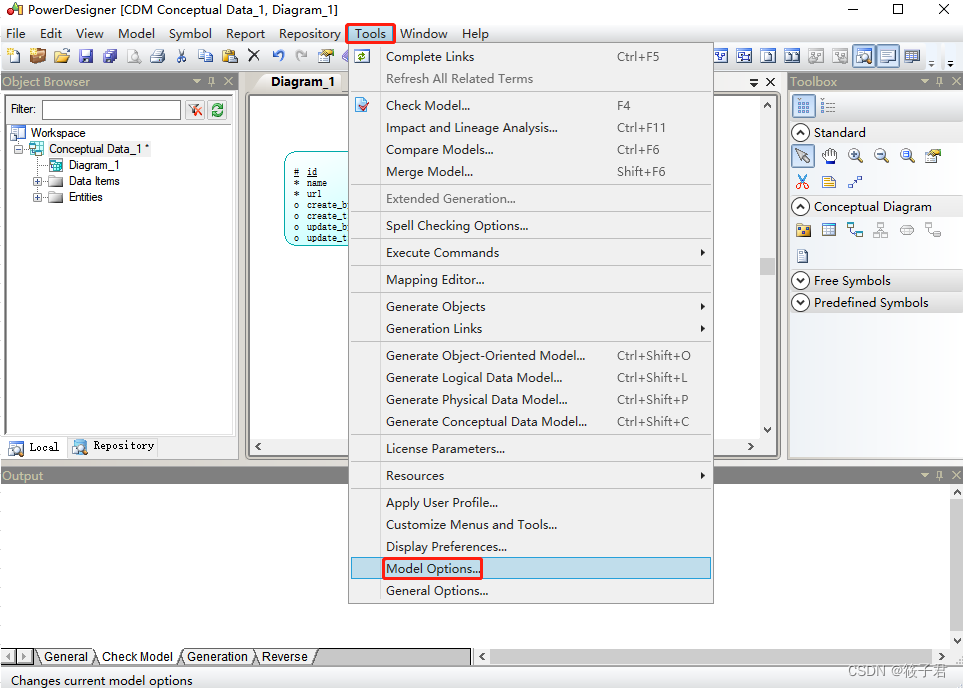The width and height of the screenshot is (963, 688).
Task: Switch to the Local tab in Object Browser
Action: [x=34, y=447]
